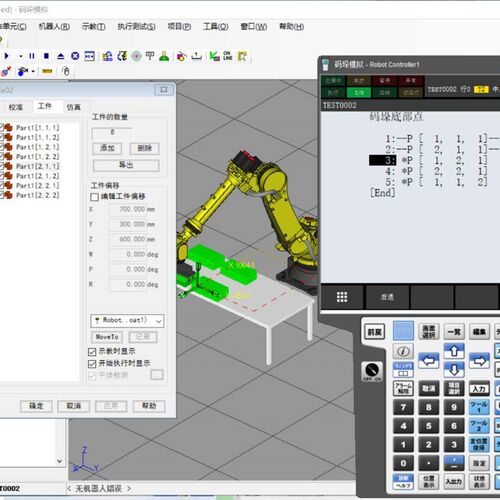This screenshot has height=500, width=500.
Task: Open the 帮助(H) menu
Action: click(291, 26)
